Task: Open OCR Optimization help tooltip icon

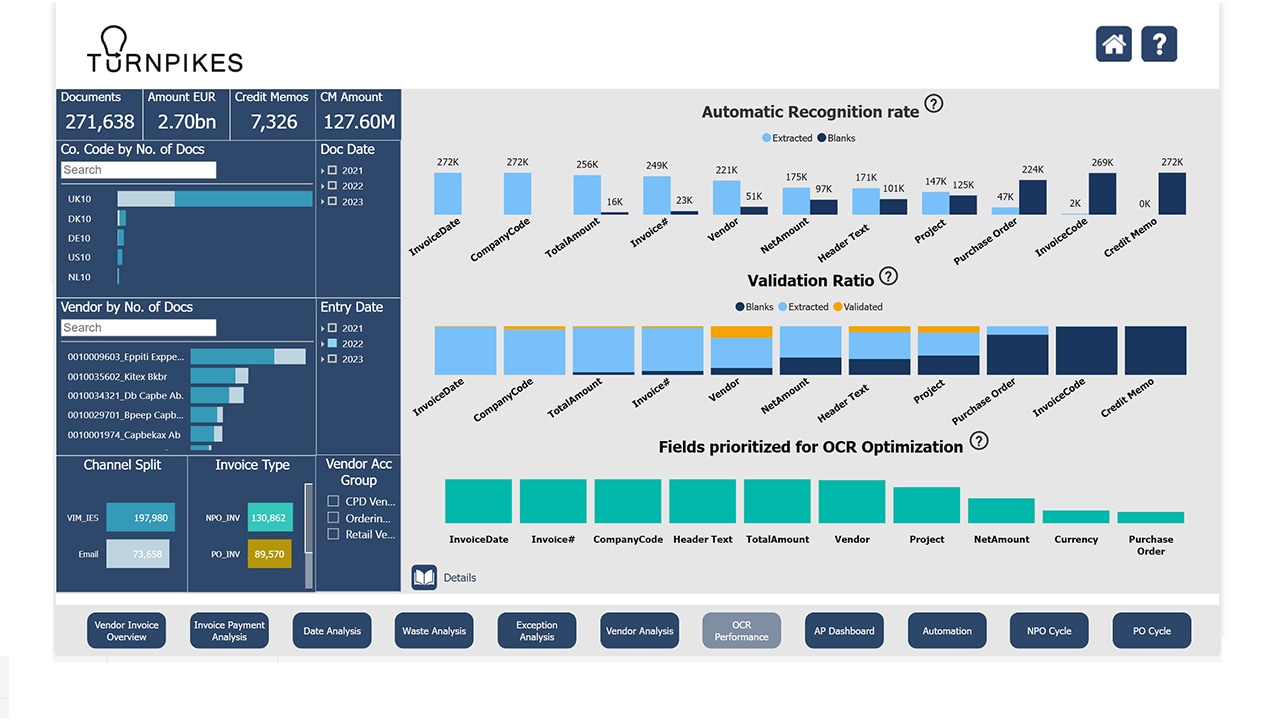Action: point(979,440)
